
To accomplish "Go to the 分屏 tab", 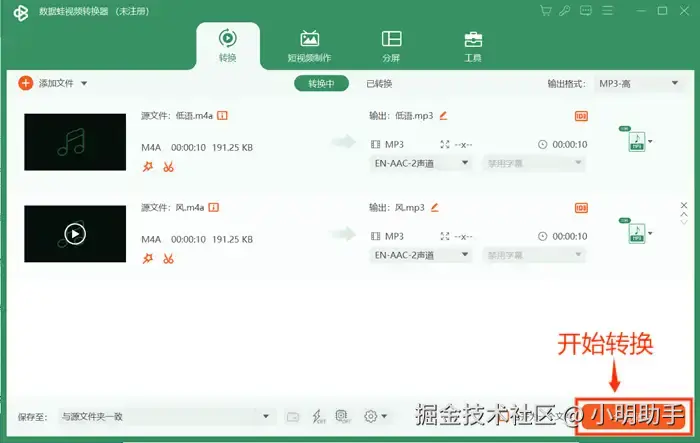I will (391, 46).
